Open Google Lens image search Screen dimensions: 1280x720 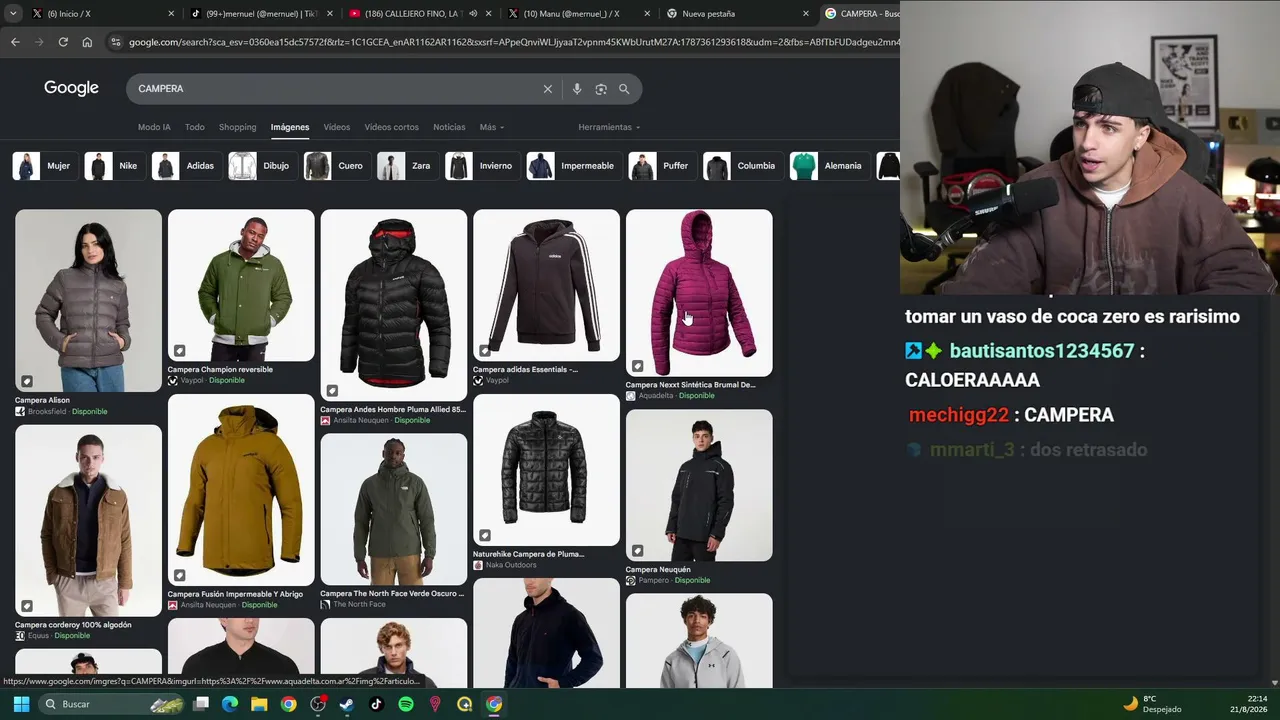click(601, 89)
